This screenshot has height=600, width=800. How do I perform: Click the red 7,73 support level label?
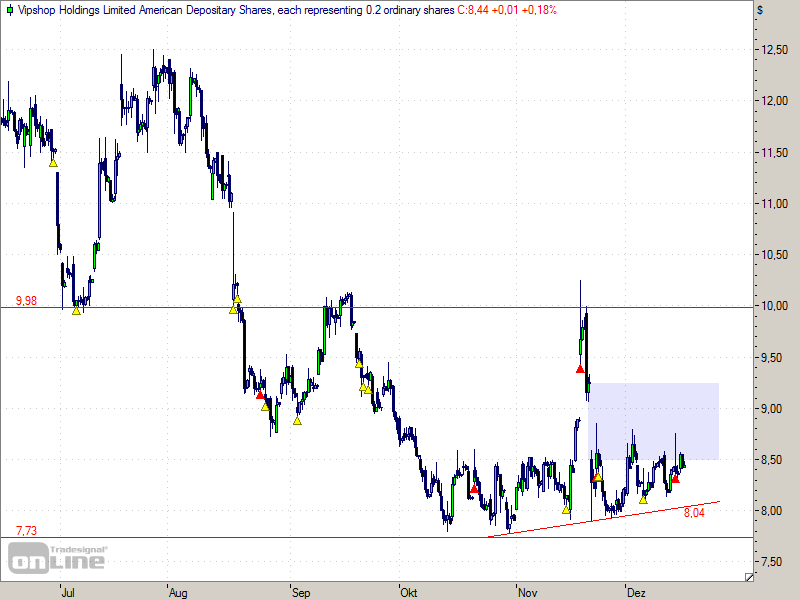click(x=26, y=530)
